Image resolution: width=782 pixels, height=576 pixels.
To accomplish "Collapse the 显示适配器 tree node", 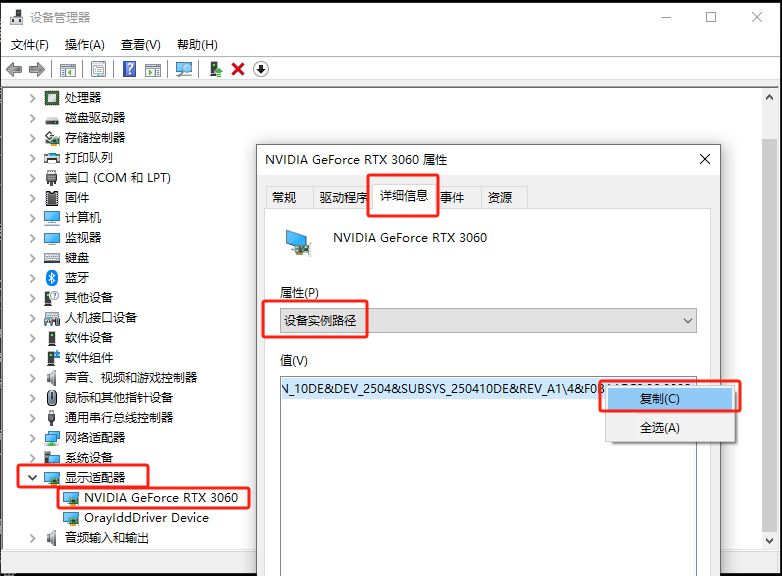I will 32,478.
